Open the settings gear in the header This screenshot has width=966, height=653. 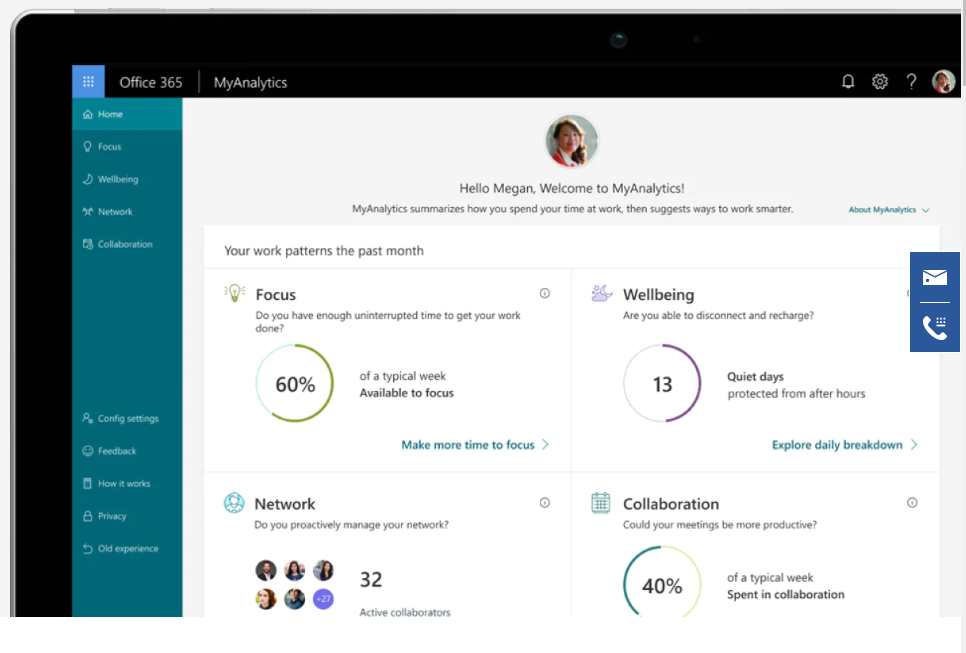point(880,81)
